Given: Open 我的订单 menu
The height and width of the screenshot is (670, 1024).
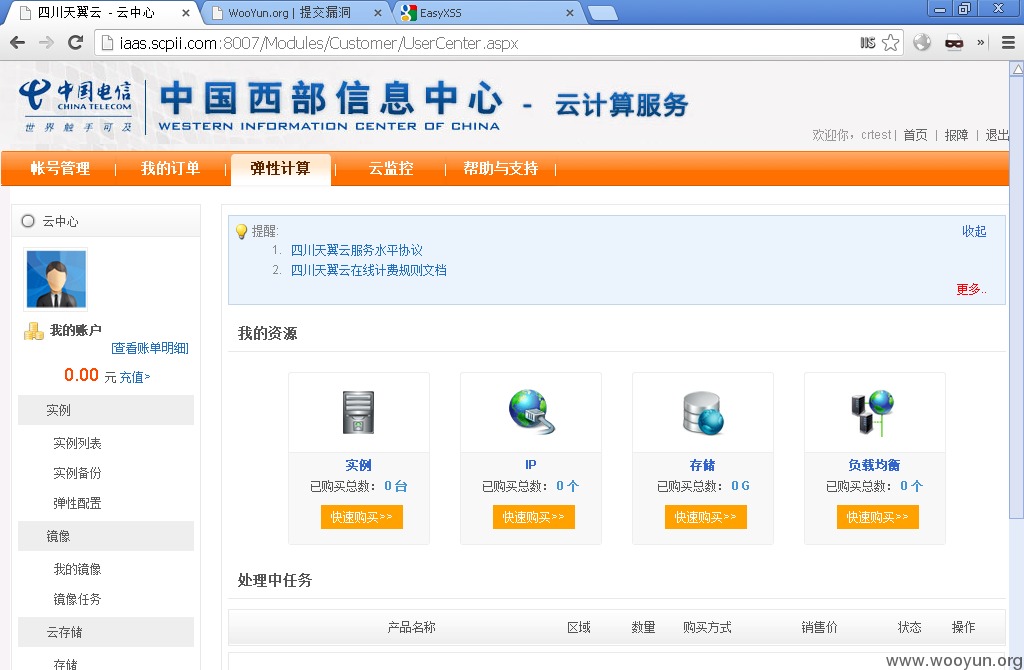Looking at the screenshot, I should click(170, 168).
